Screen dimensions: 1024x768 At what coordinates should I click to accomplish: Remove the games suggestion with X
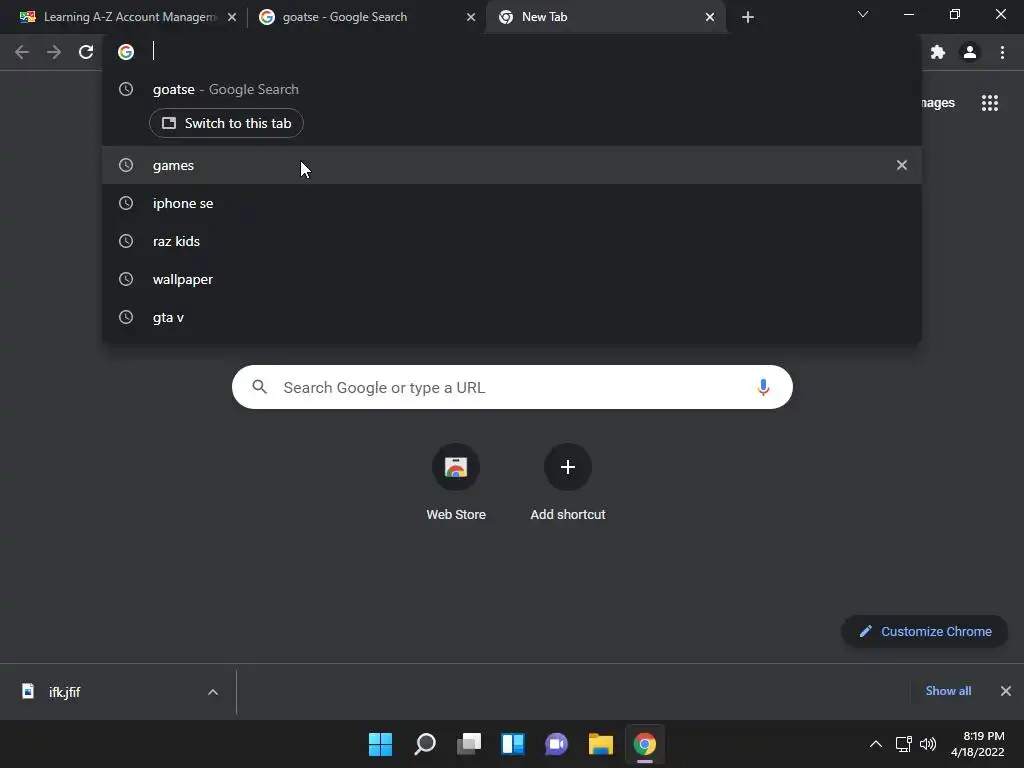(902, 165)
